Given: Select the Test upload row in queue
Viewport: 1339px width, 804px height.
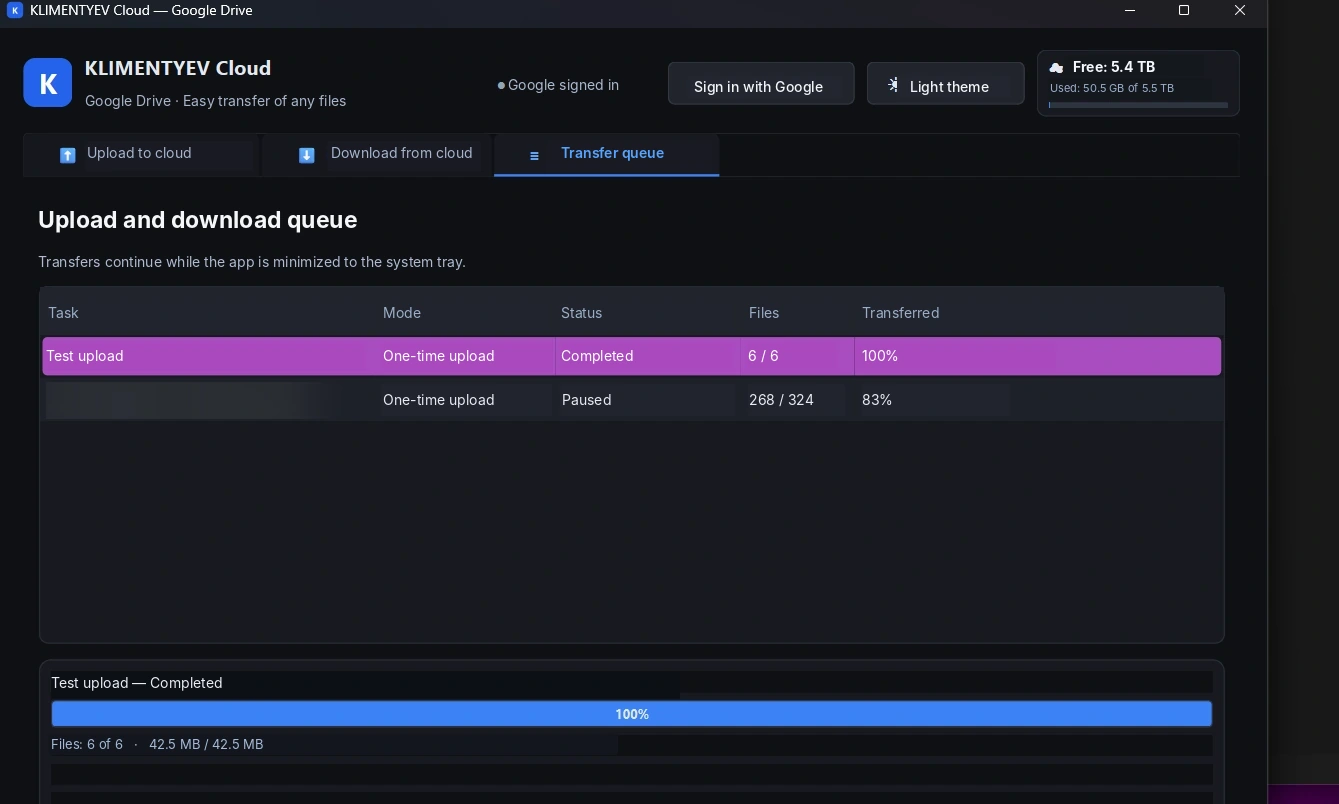Looking at the screenshot, I should coord(631,356).
